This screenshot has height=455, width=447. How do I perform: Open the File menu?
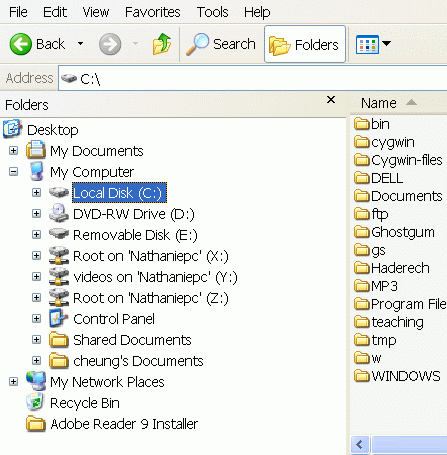pyautogui.click(x=18, y=12)
